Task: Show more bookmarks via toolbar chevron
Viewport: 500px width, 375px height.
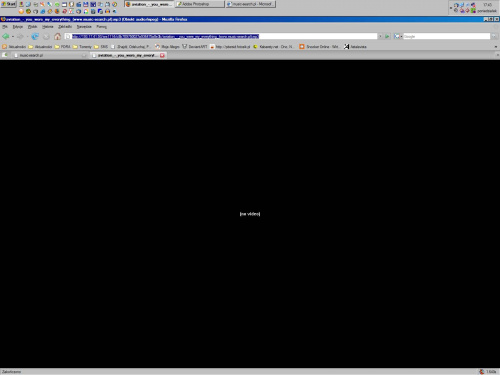Action: [x=496, y=47]
